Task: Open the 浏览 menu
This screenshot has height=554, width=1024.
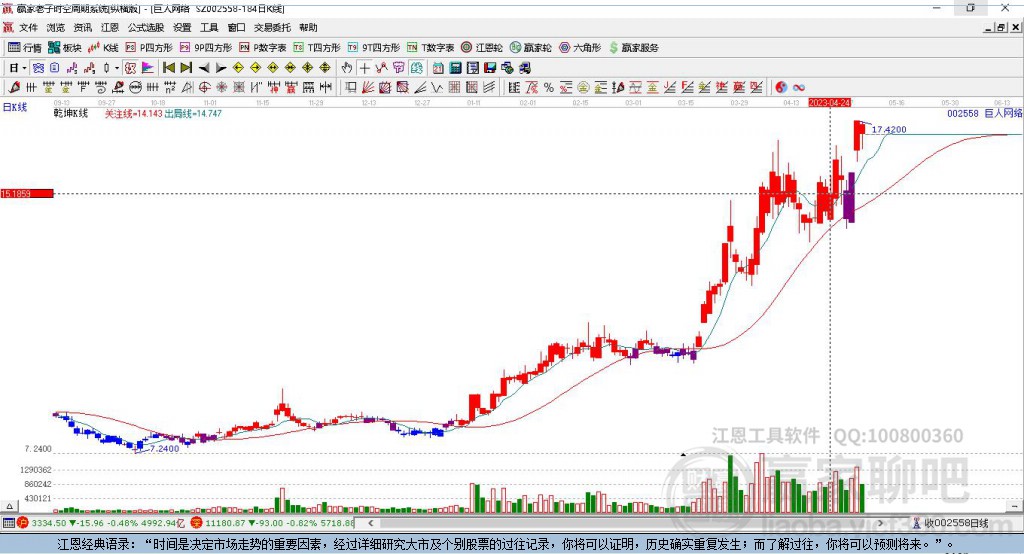Action: pyautogui.click(x=56, y=27)
